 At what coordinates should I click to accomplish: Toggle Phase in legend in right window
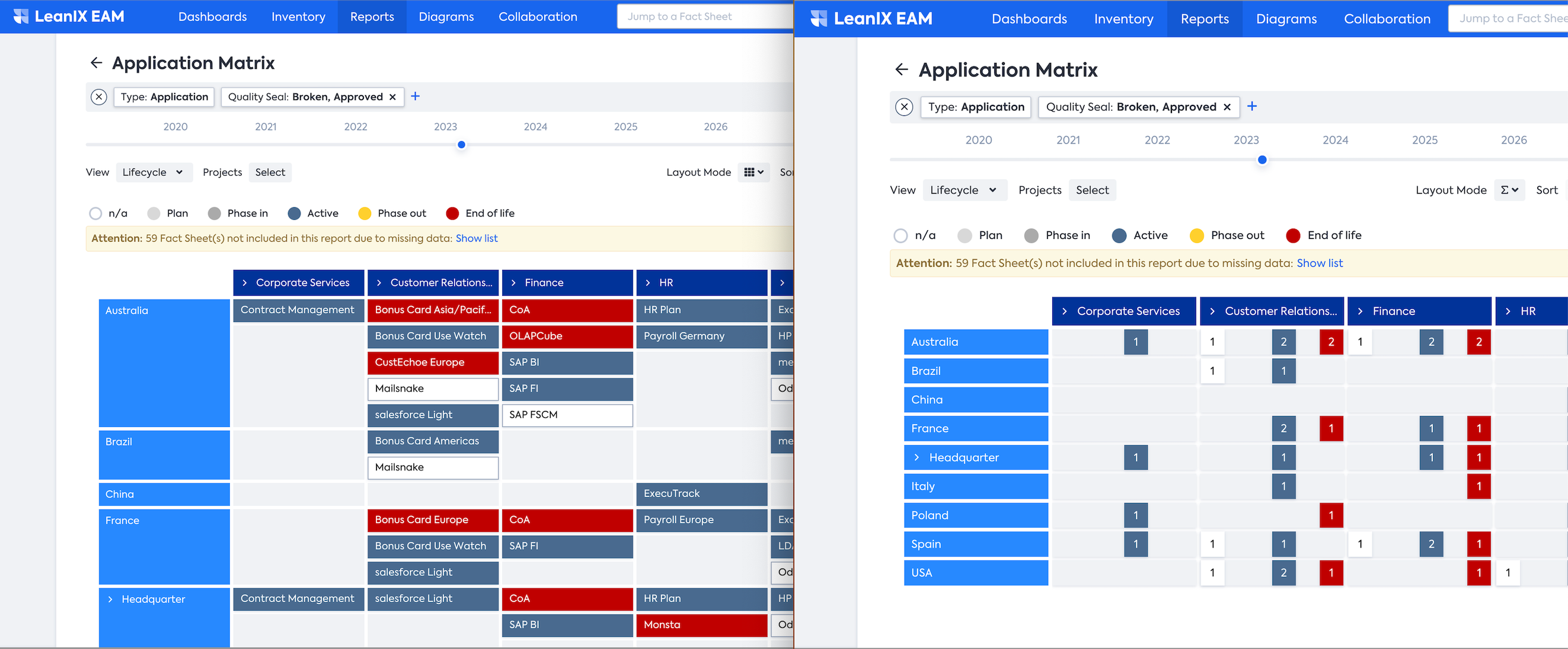point(1058,236)
